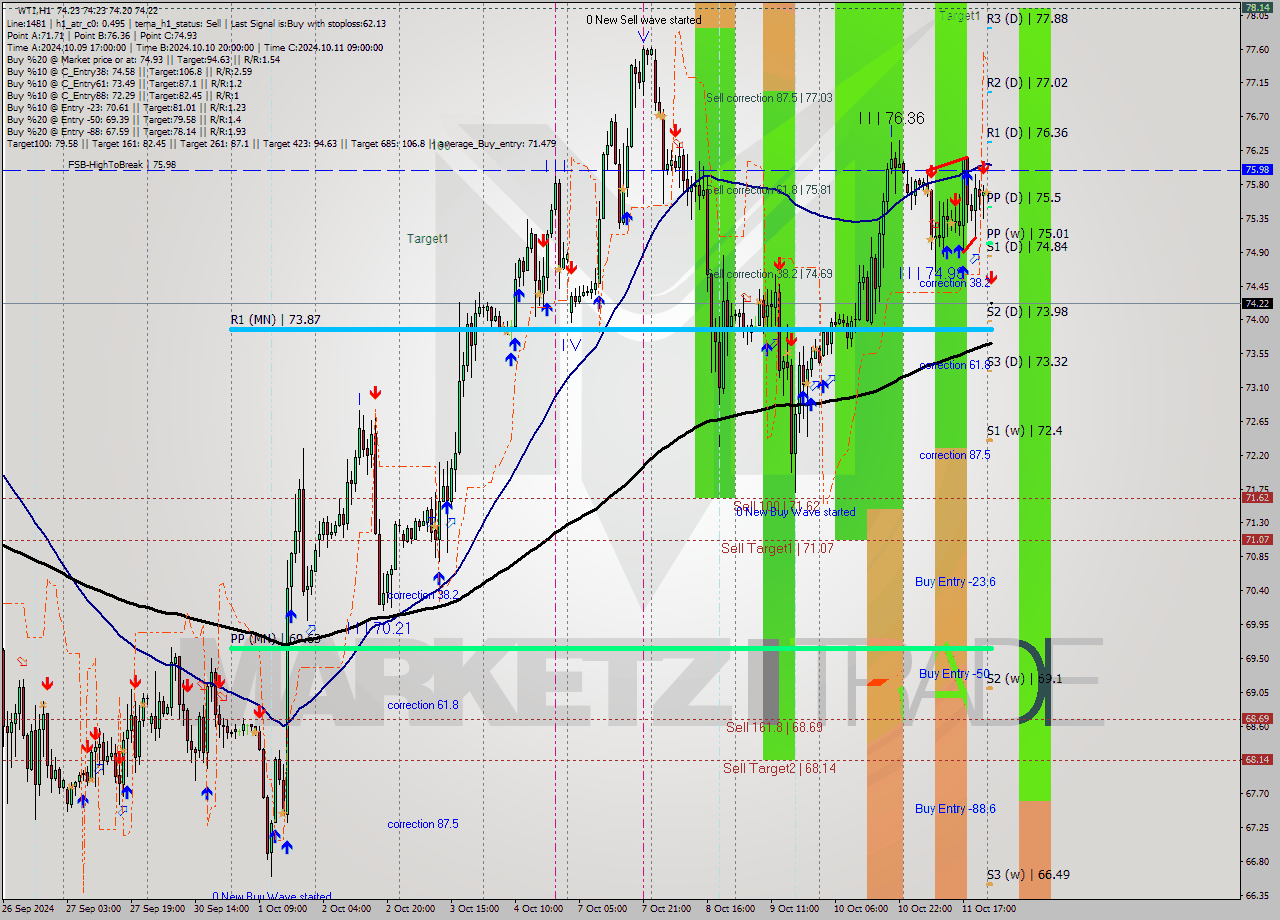Click the red 68.69 price tag on axis
The width and height of the screenshot is (1280, 920).
pyautogui.click(x=1257, y=718)
